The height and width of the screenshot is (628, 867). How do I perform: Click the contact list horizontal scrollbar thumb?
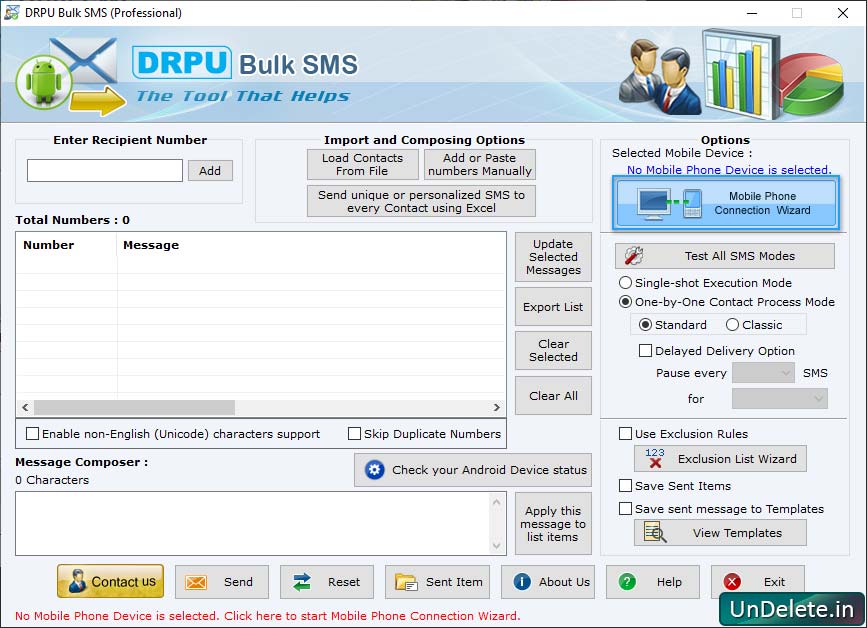[x=134, y=407]
